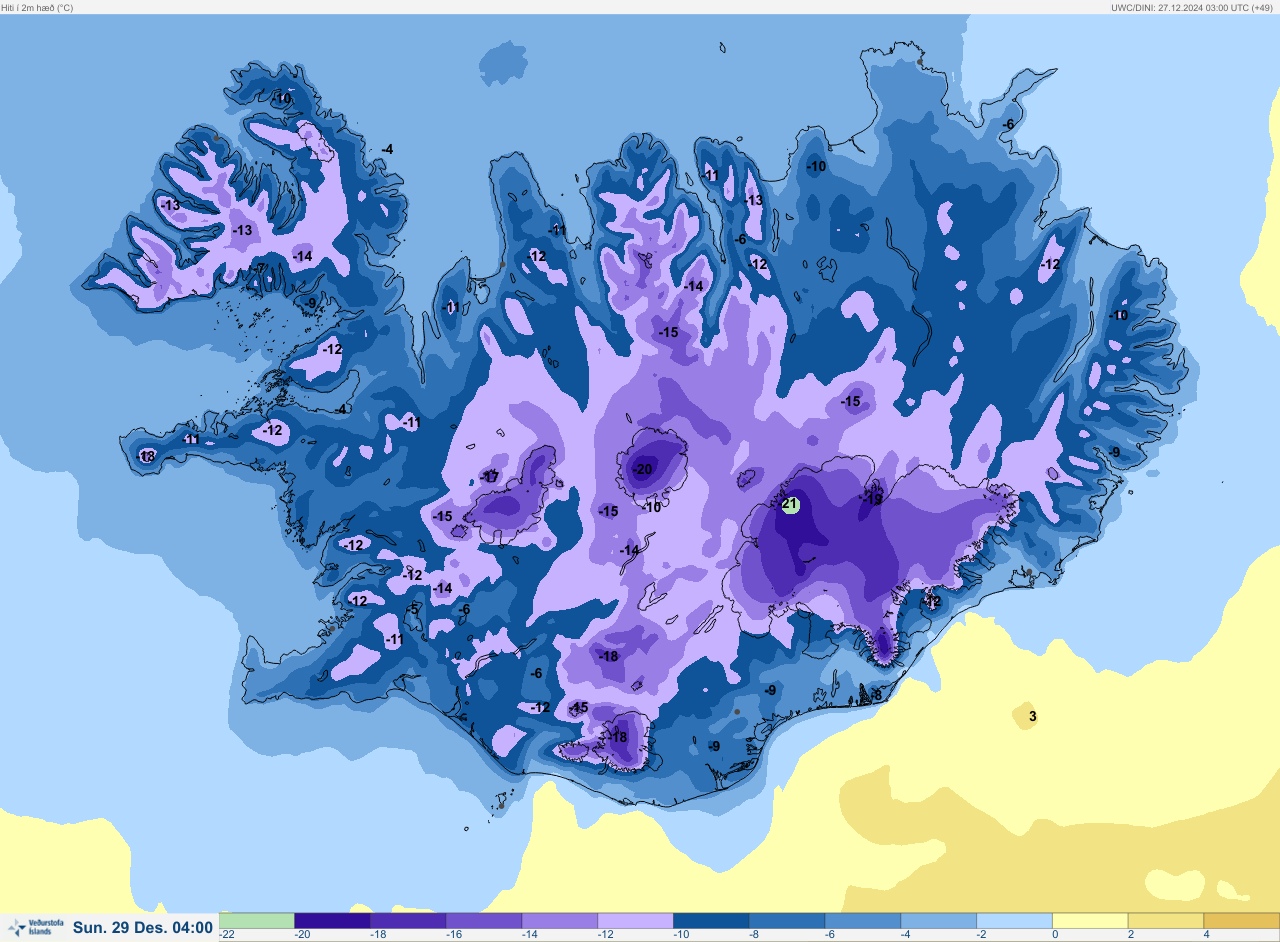Click the legend tick label -6
The height and width of the screenshot is (942, 1280).
(830, 935)
